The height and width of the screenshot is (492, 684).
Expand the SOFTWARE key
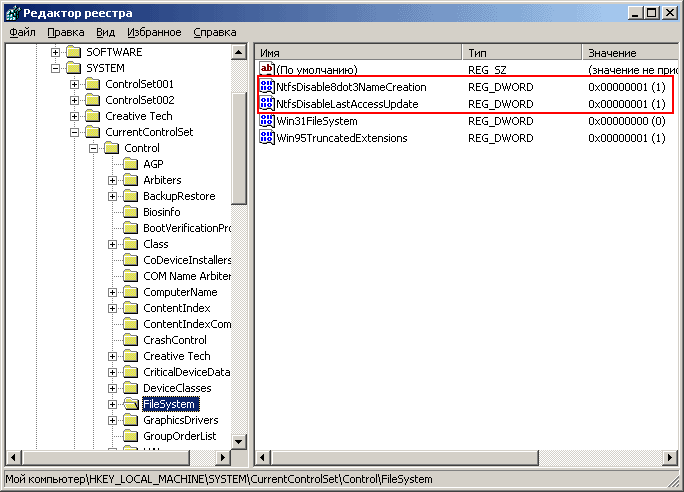click(55, 52)
